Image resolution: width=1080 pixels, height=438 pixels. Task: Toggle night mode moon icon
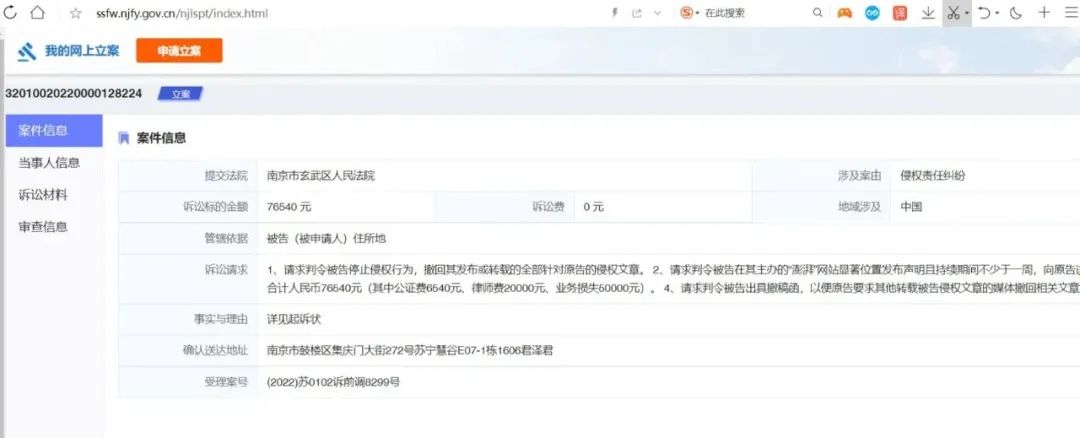1016,13
